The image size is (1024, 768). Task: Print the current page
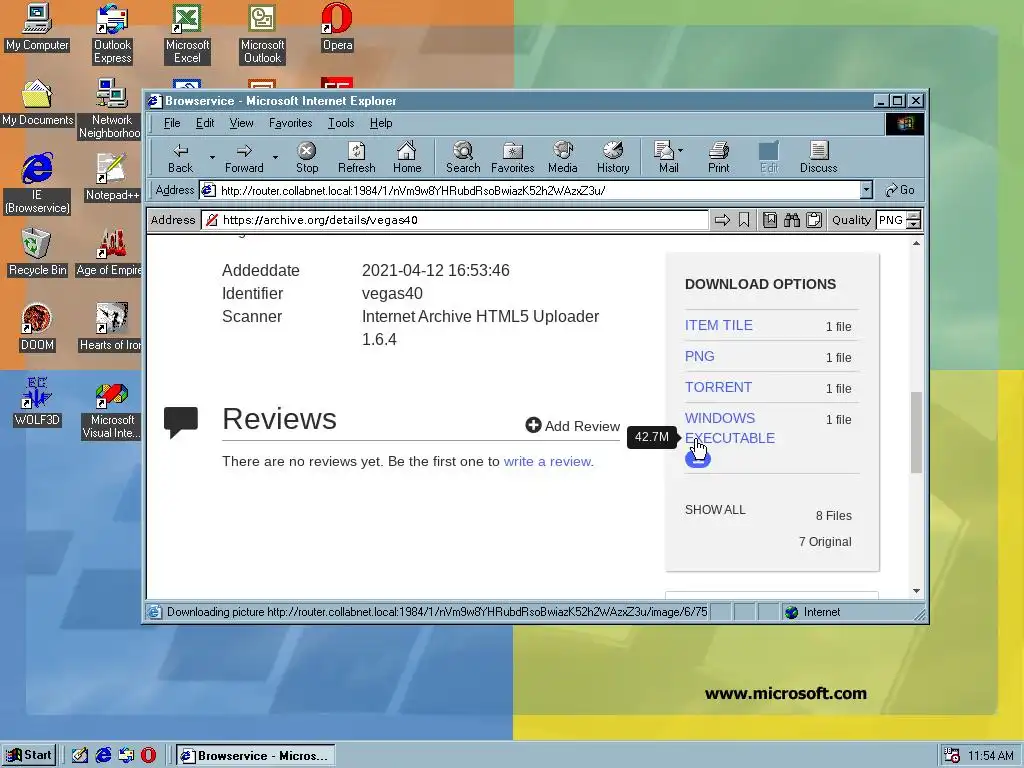[x=718, y=157]
